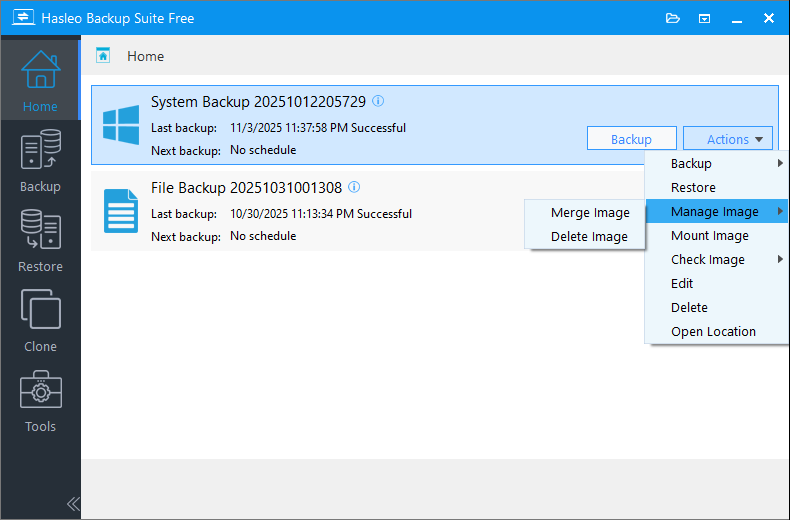The width and height of the screenshot is (790, 520).
Task: Close the Hasleo Backup Suite window
Action: tap(769, 18)
